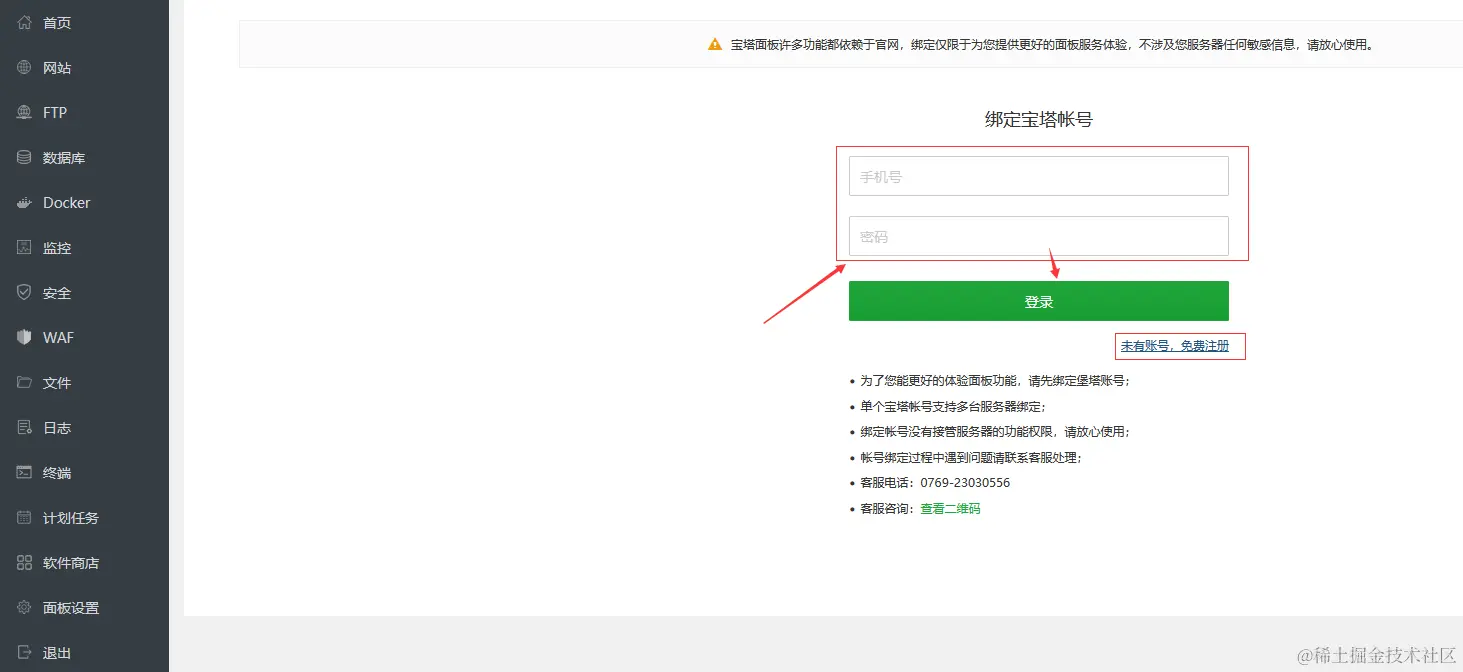This screenshot has height=672, width=1463.
Task: Click the 绑定帐号没有接管服务器的功能权限 line
Action: [995, 432]
